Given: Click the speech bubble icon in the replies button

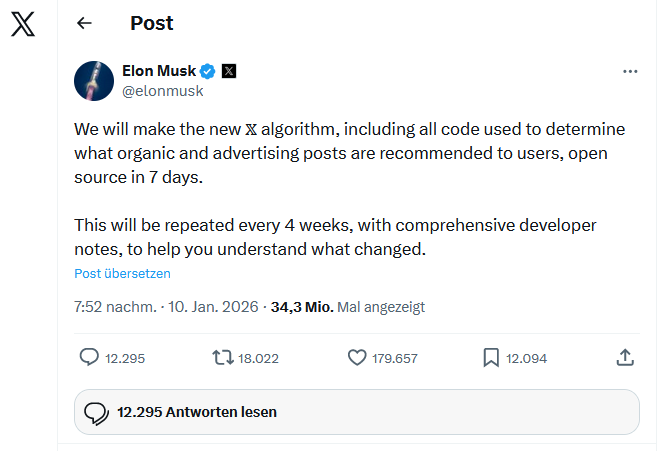Looking at the screenshot, I should tap(96, 412).
